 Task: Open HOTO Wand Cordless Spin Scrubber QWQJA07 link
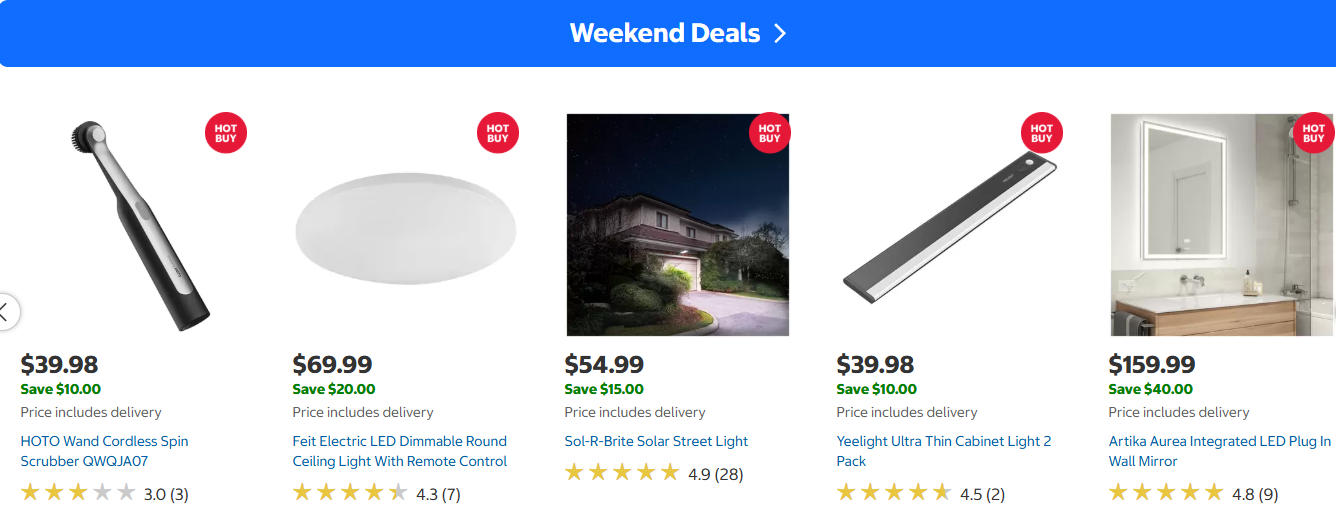pos(104,451)
